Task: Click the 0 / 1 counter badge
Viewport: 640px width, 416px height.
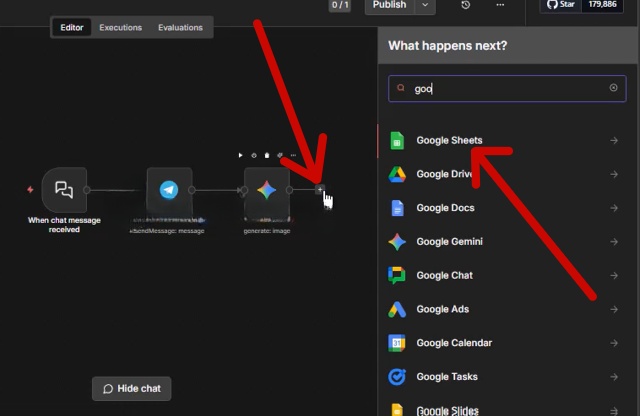Action: tap(340, 5)
